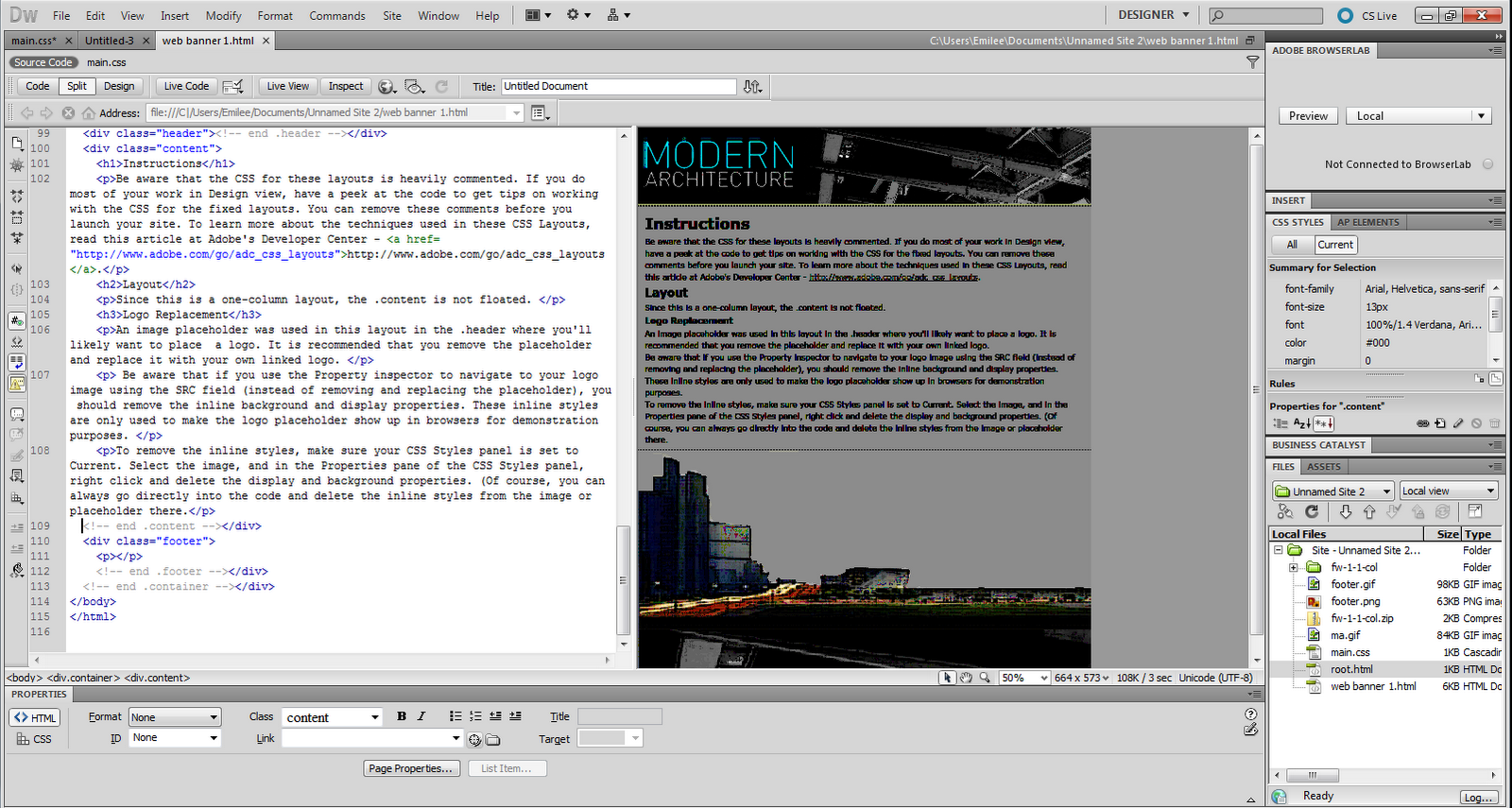Click Live View button
The image size is (1512, 808).
(287, 86)
